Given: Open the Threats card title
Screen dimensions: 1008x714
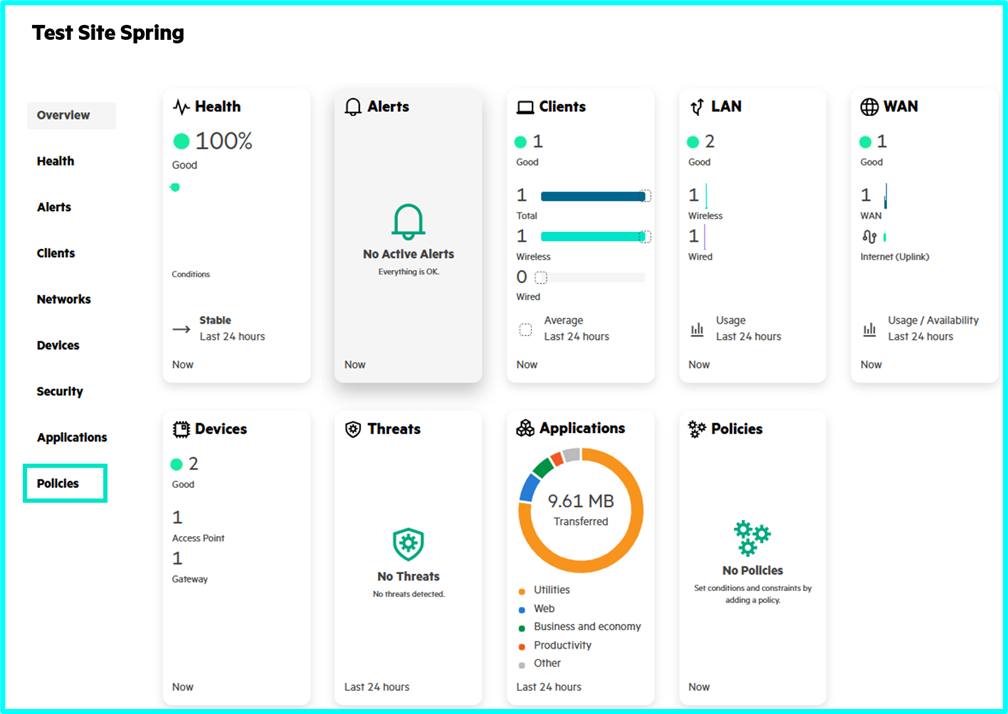Looking at the screenshot, I should point(394,429).
